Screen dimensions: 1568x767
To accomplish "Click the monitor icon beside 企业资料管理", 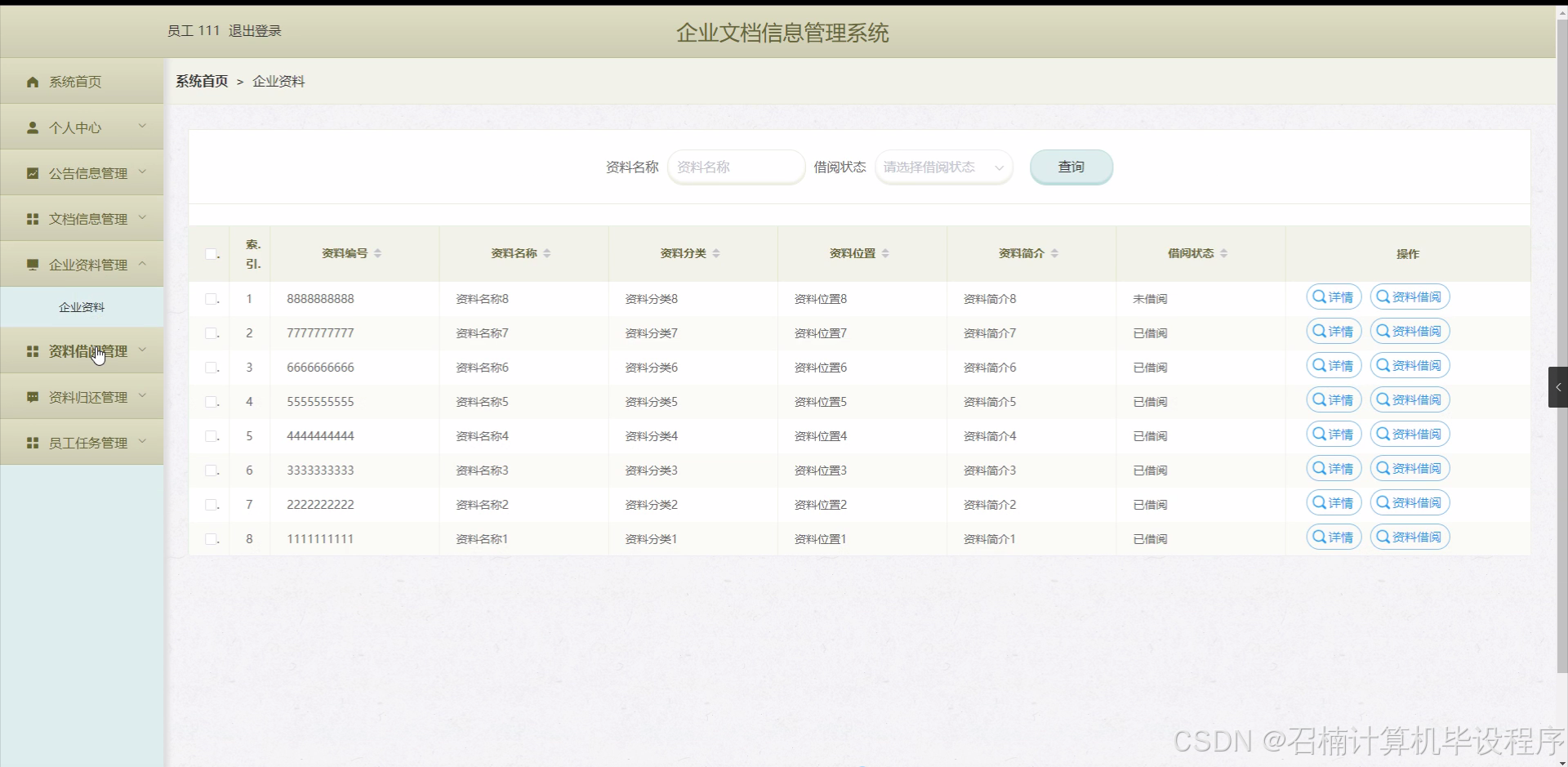I will tap(33, 265).
